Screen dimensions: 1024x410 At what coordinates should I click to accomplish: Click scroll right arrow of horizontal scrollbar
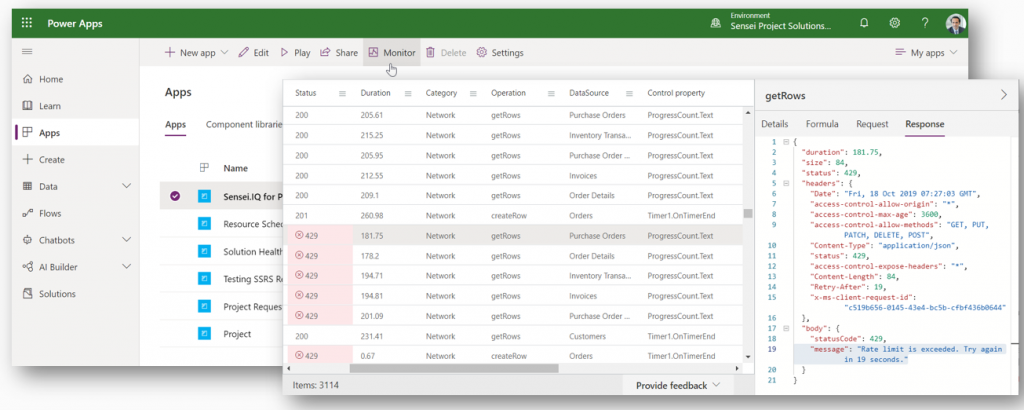(x=737, y=368)
